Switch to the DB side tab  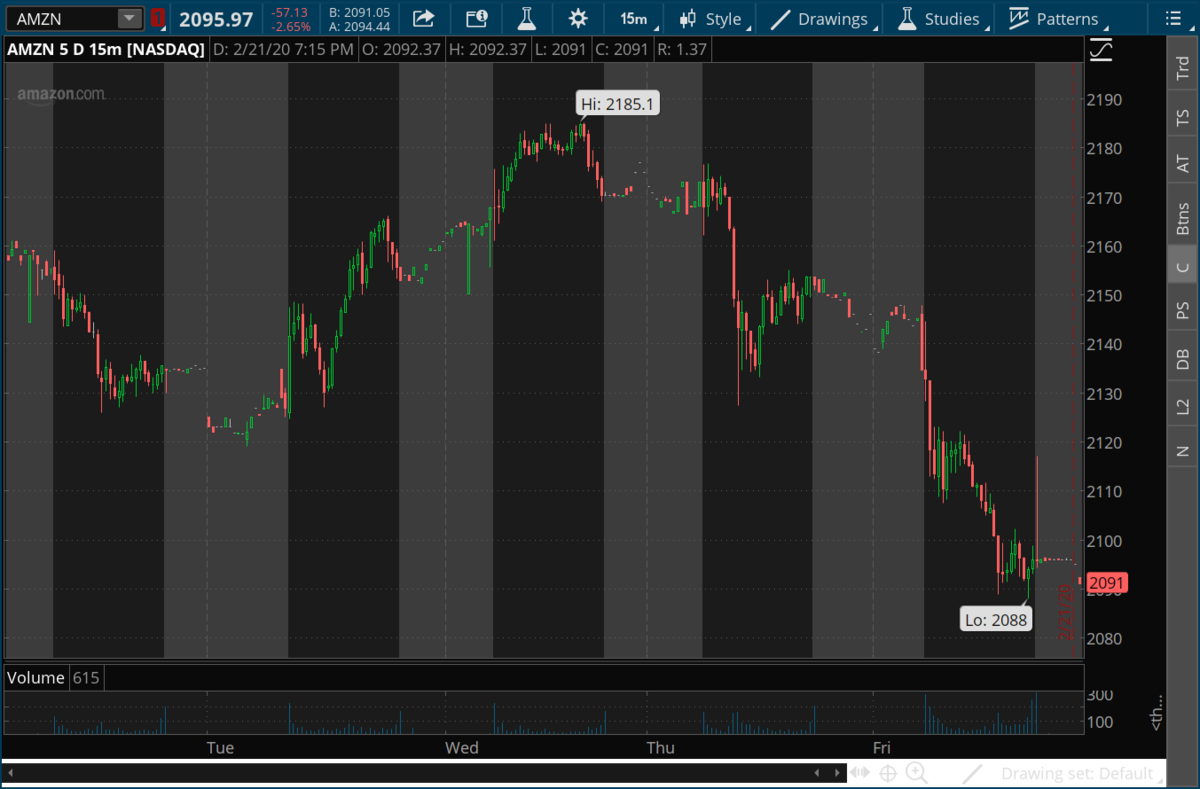pyautogui.click(x=1183, y=359)
